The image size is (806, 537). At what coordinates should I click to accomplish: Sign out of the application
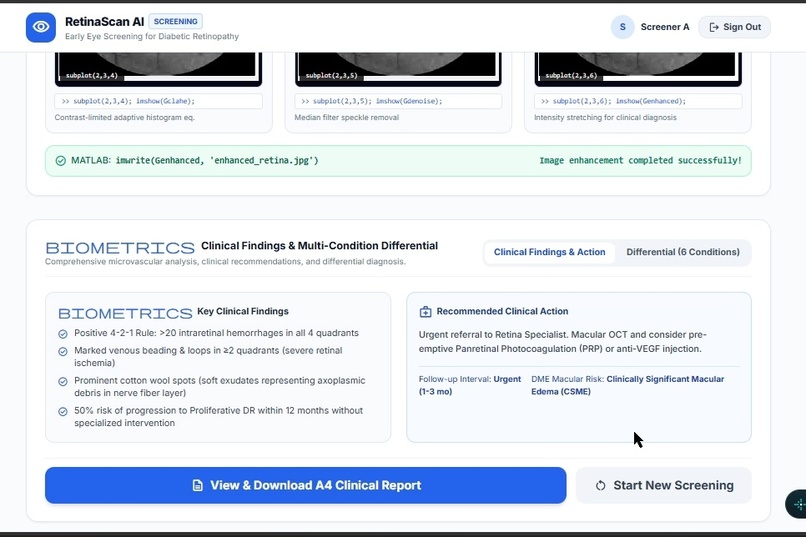tap(734, 27)
